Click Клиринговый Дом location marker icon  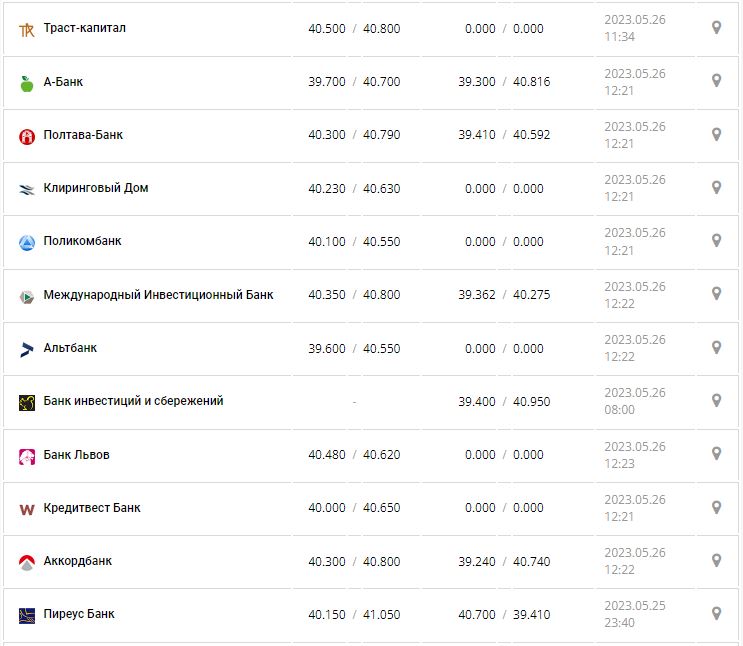(x=716, y=187)
